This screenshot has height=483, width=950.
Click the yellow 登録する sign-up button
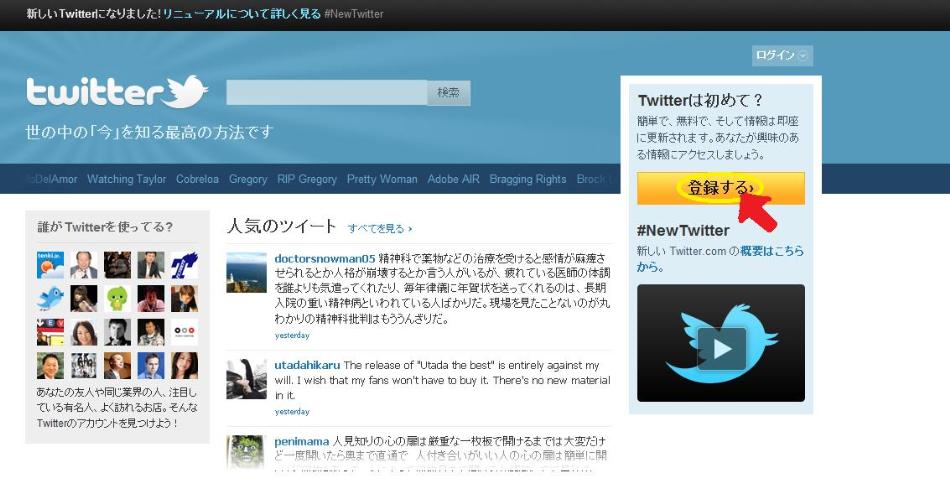(720, 188)
